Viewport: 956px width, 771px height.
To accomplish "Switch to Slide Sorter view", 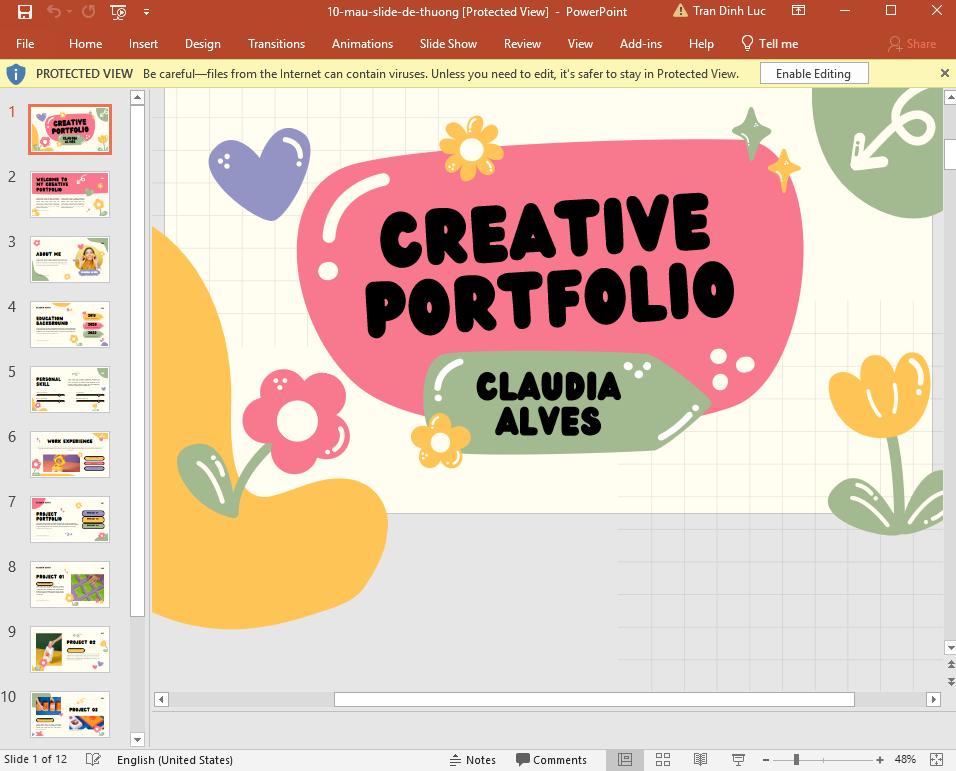I will click(663, 759).
